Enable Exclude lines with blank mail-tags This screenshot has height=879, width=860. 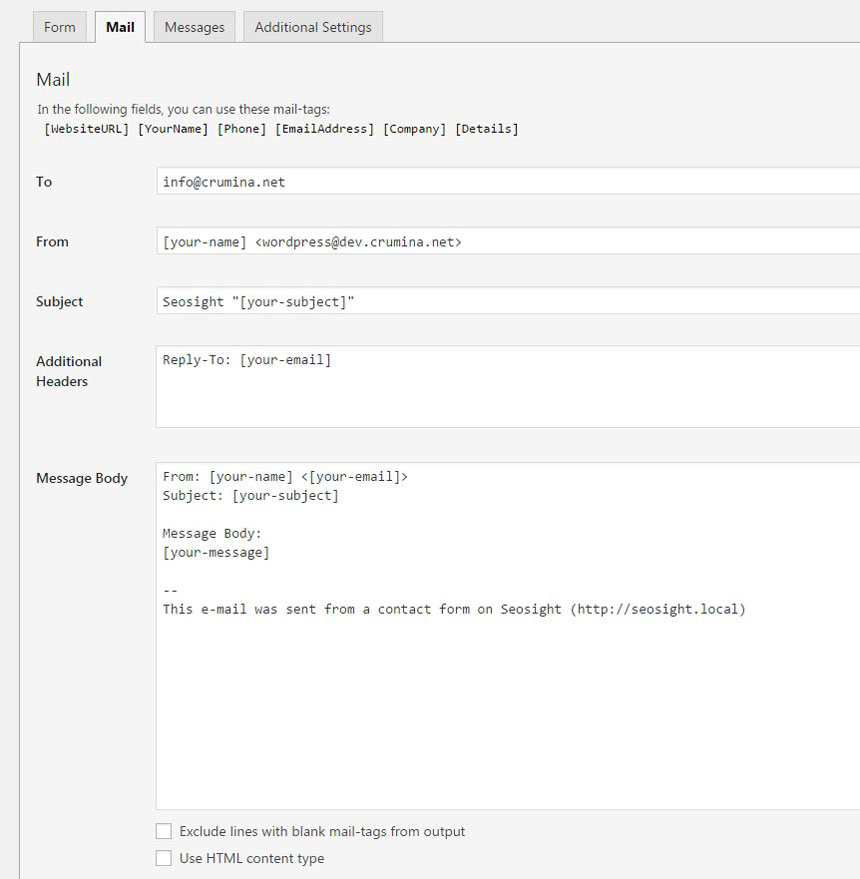(x=164, y=831)
